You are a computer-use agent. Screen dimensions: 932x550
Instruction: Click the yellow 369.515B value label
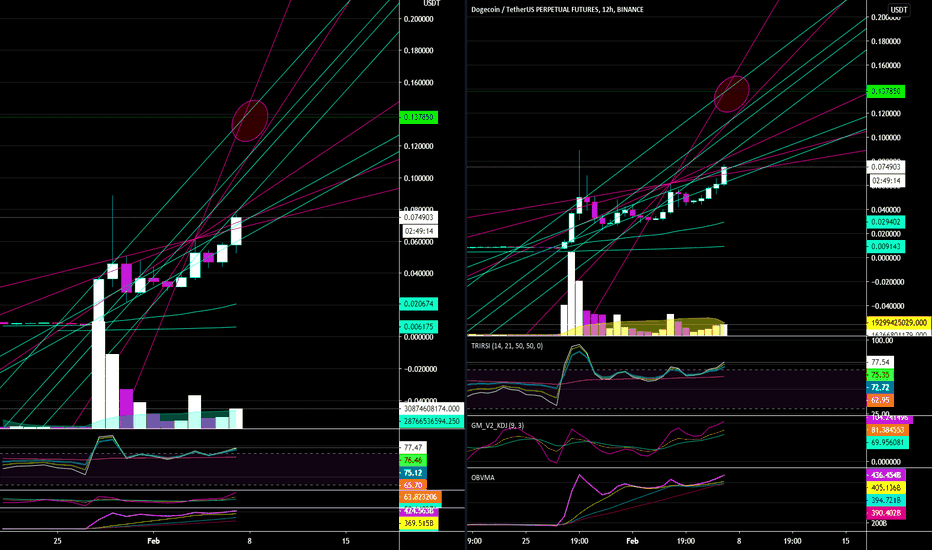point(419,523)
